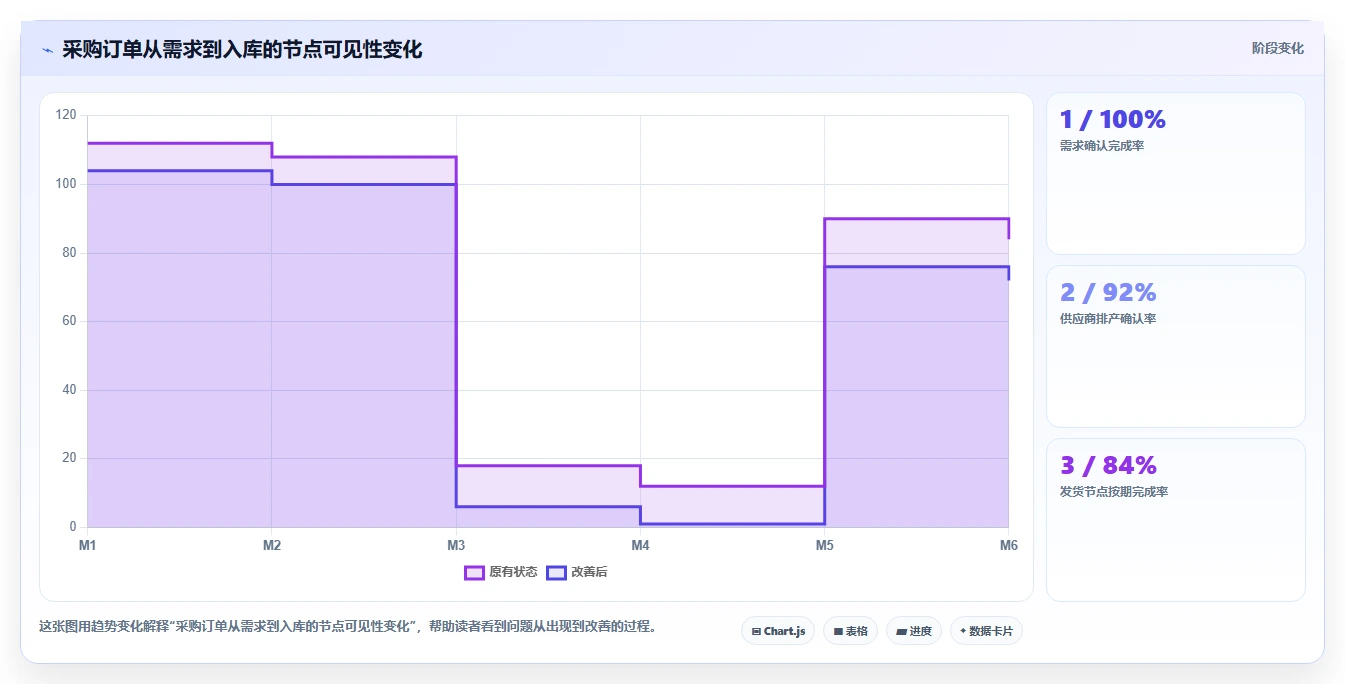Click the lightning icon beside the chart title

pyautogui.click(x=47, y=49)
